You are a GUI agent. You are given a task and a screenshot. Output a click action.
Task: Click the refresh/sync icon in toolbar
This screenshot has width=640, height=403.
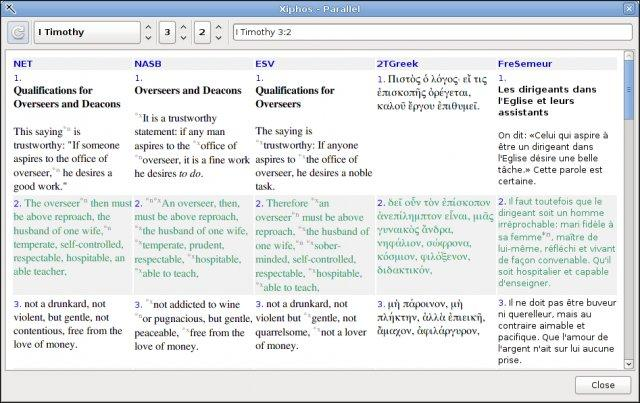click(18, 33)
